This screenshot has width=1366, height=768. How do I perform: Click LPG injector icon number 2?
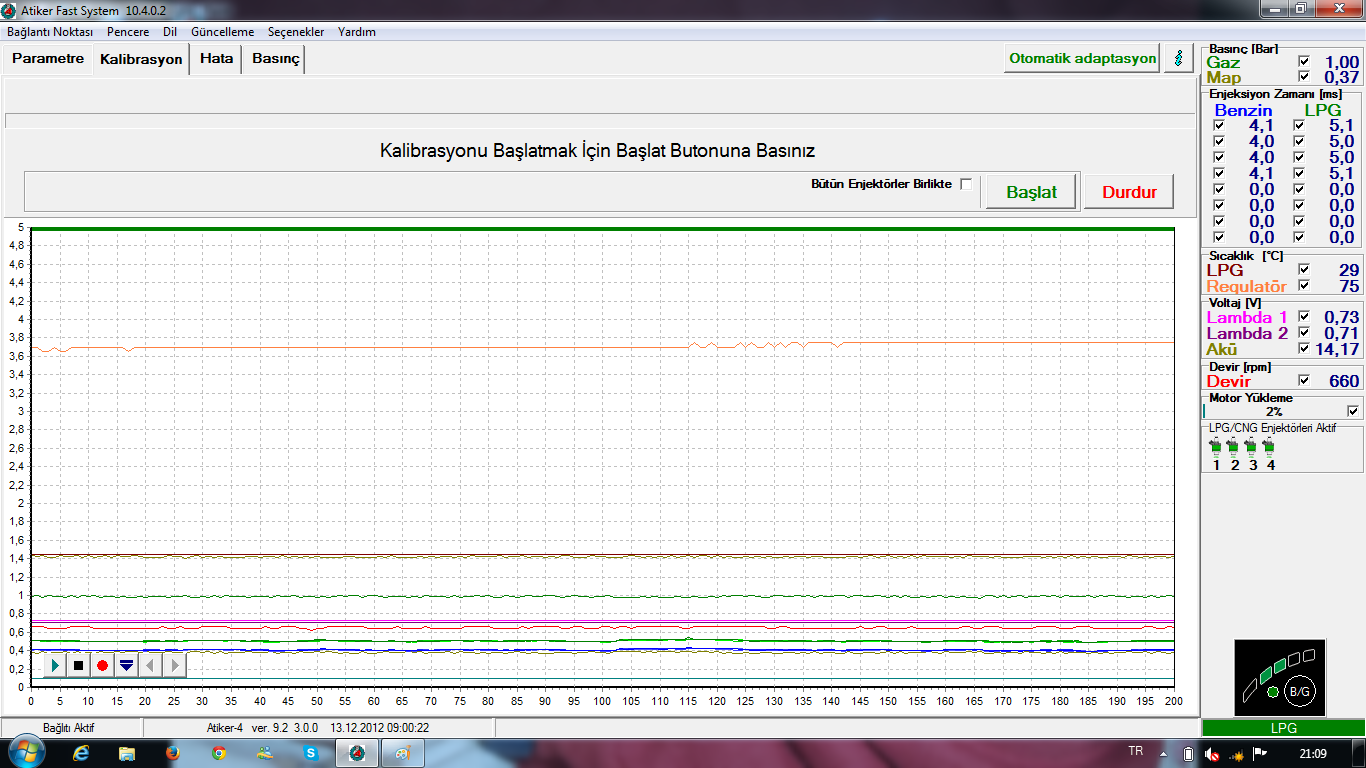click(x=1234, y=447)
